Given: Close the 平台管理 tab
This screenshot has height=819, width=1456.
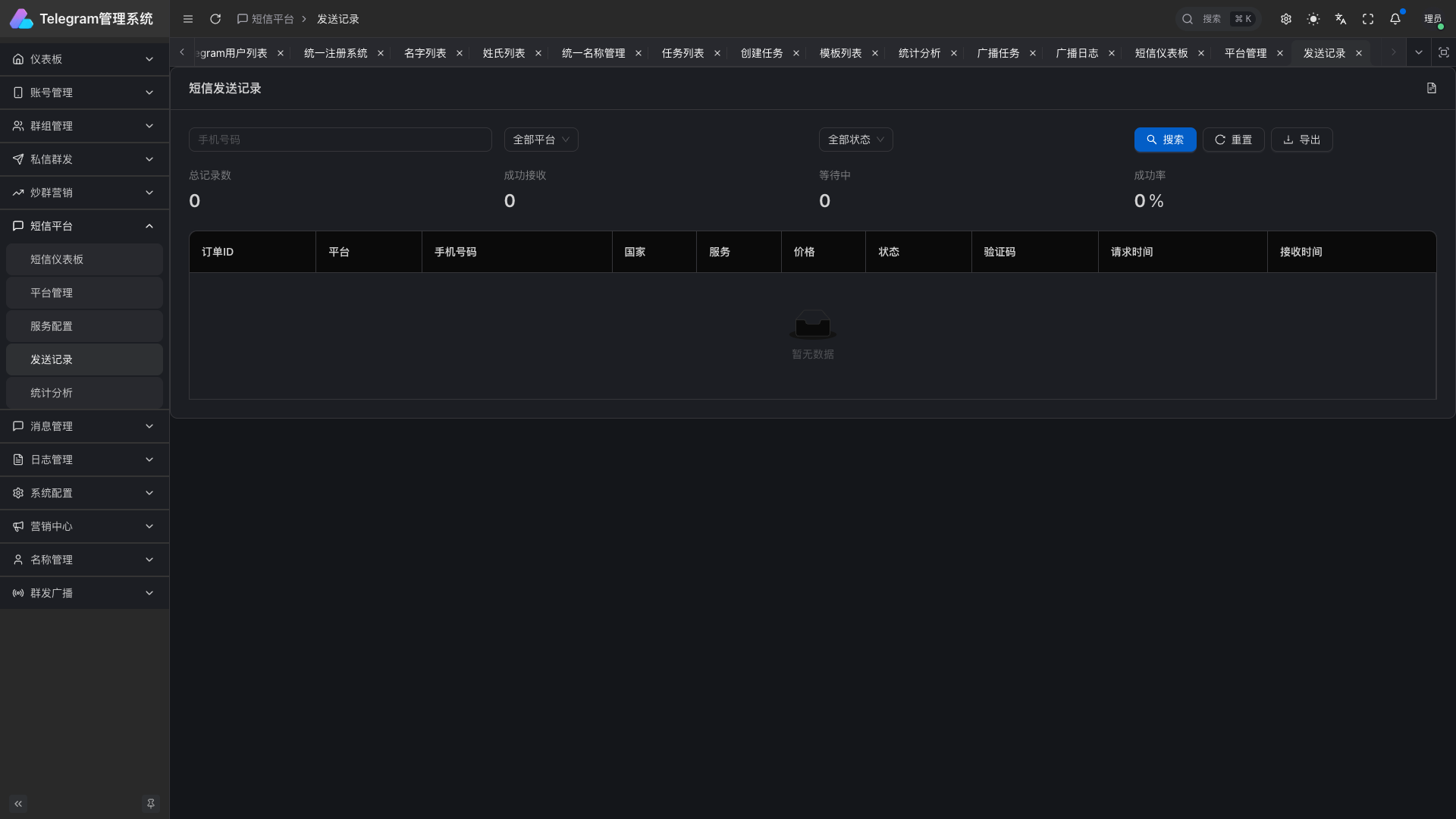Looking at the screenshot, I should [x=1280, y=53].
